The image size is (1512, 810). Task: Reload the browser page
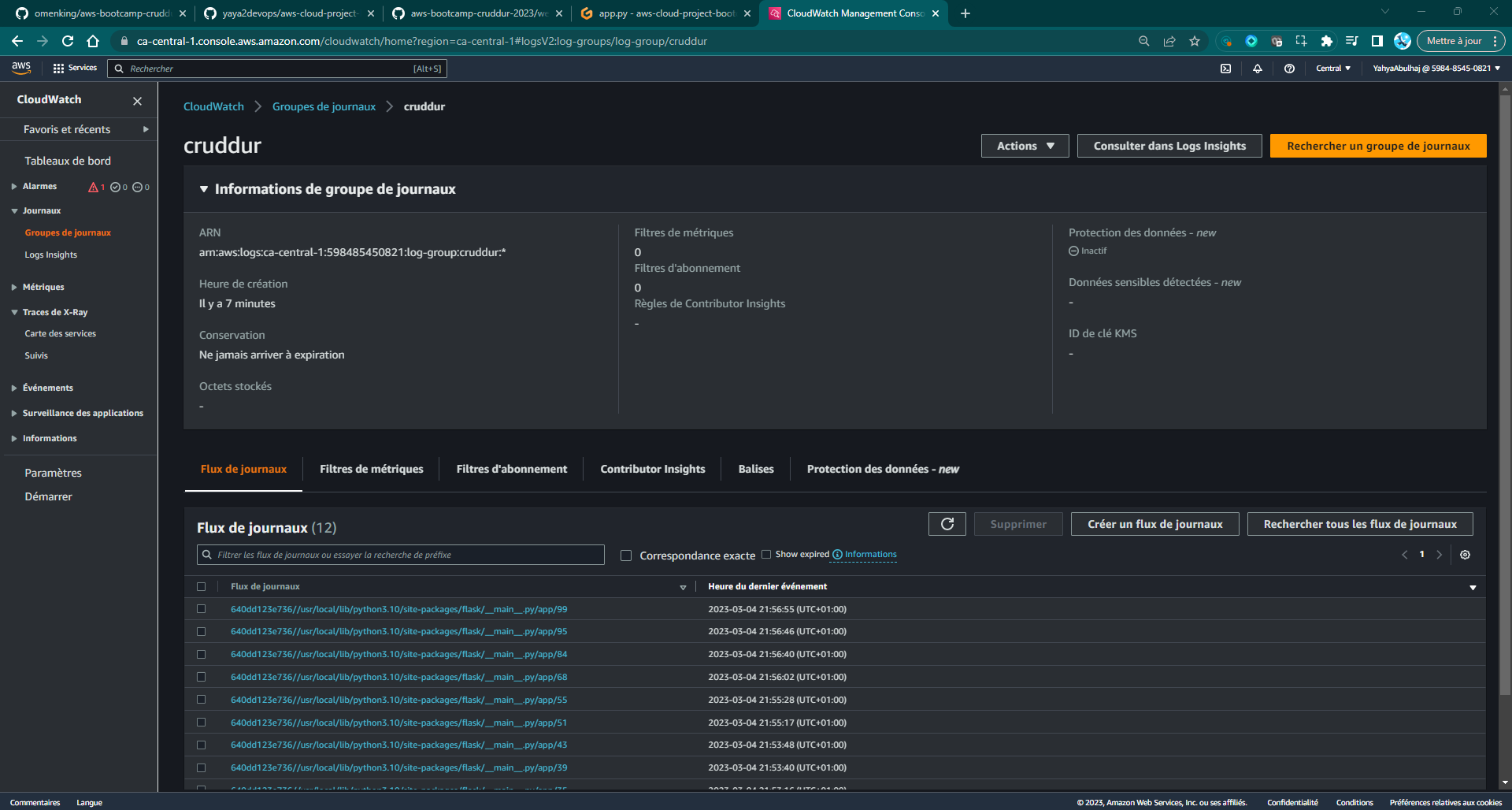click(68, 41)
